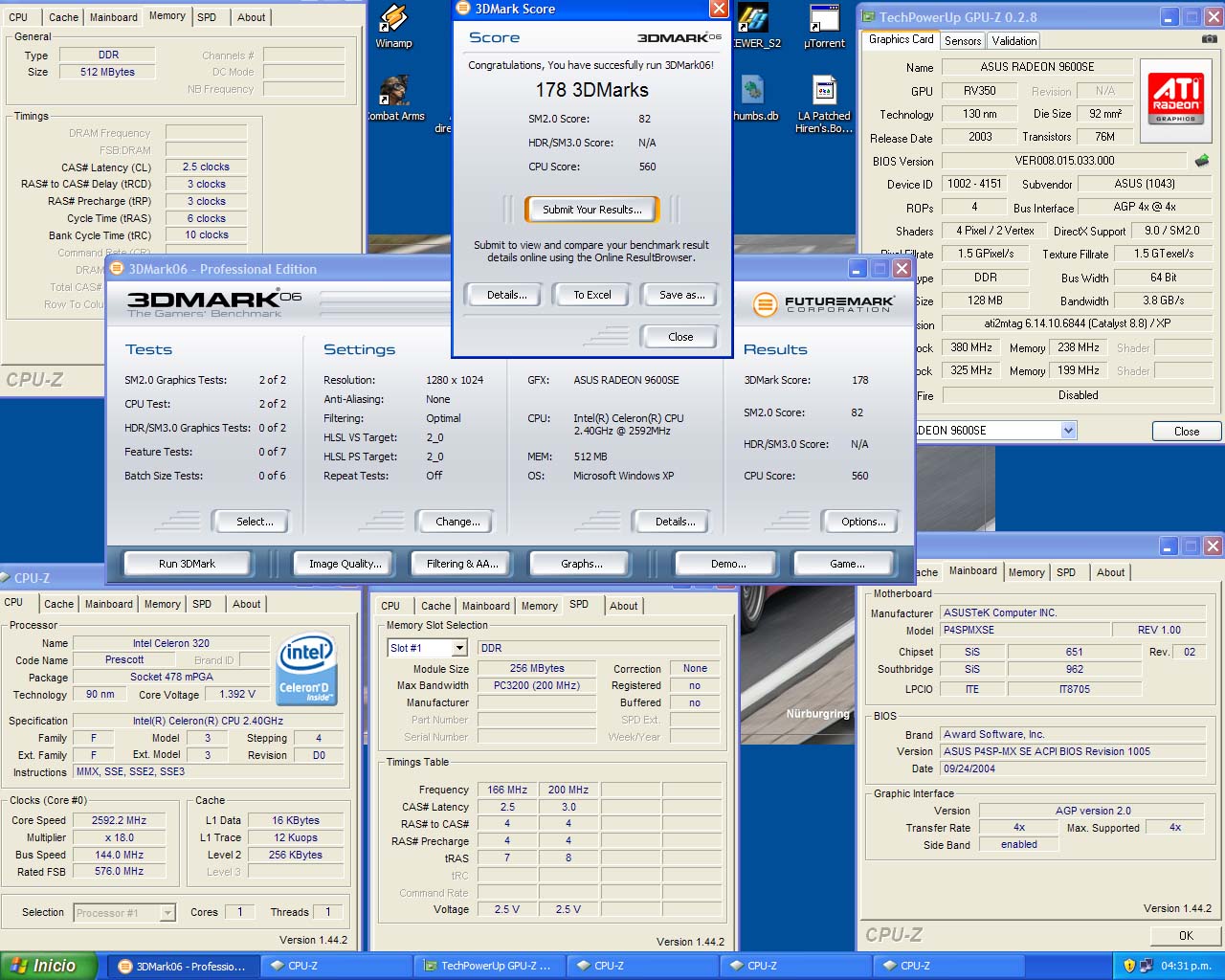Click the ASUSTeK Computer INC. manufacturer value
This screenshot has width=1225, height=980.
(x=1073, y=612)
